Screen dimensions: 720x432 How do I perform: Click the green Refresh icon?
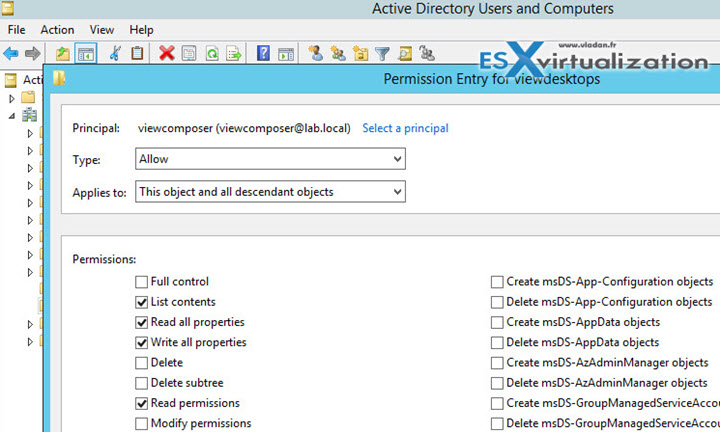[x=212, y=53]
